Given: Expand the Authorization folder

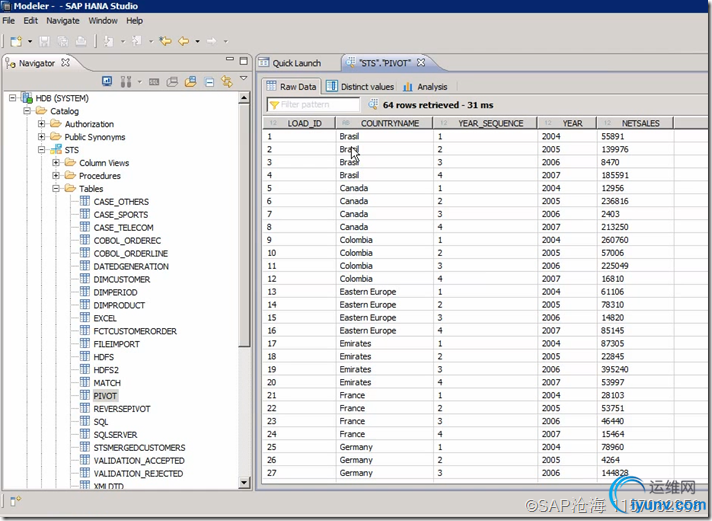Looking at the screenshot, I should click(41, 124).
